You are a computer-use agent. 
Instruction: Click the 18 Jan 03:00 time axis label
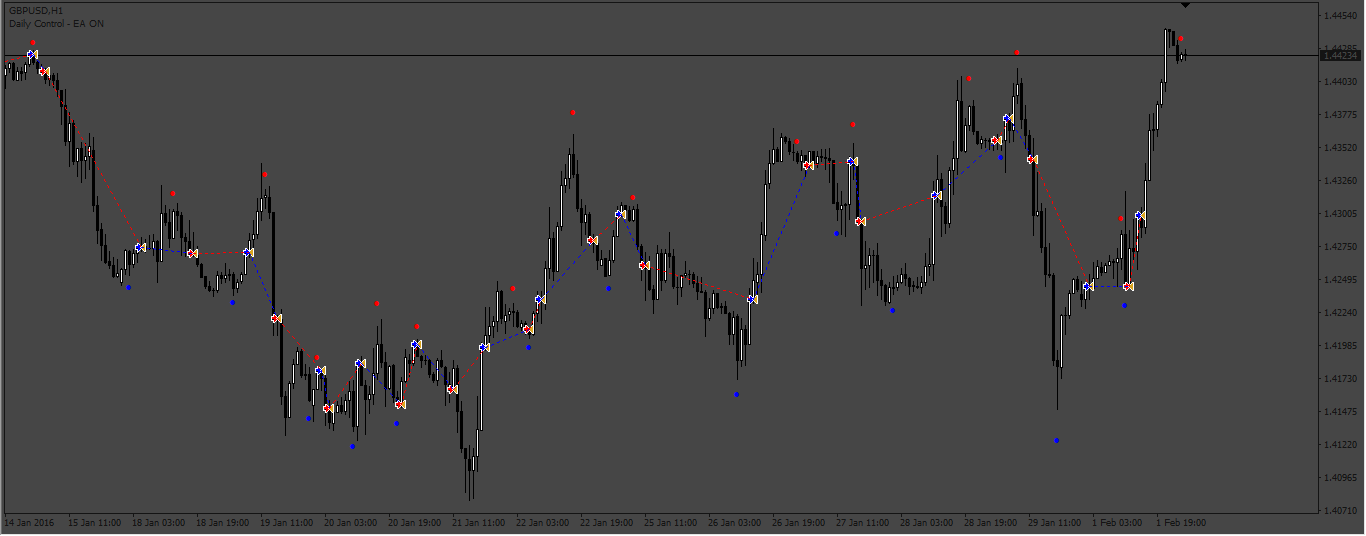click(x=159, y=523)
